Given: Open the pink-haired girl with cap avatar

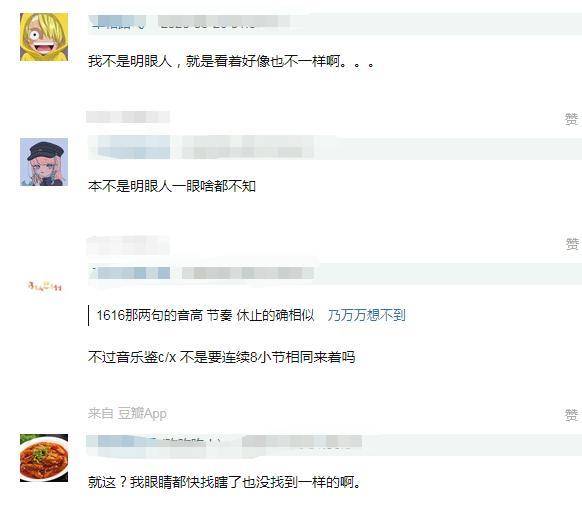Looking at the screenshot, I should pos(44,162).
